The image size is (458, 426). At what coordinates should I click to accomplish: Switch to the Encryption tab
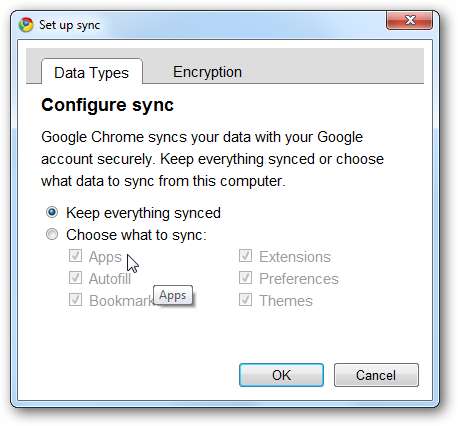pyautogui.click(x=207, y=72)
